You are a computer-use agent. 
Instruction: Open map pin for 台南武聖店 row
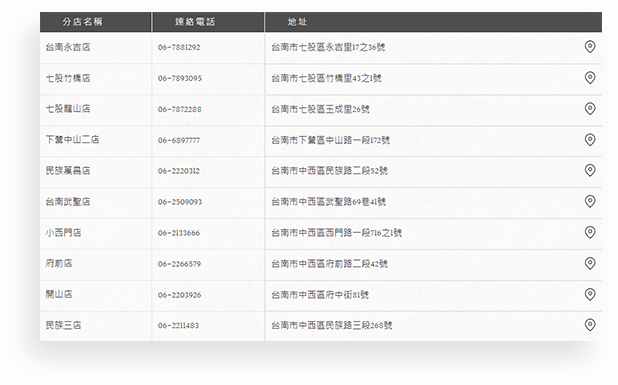click(x=590, y=201)
